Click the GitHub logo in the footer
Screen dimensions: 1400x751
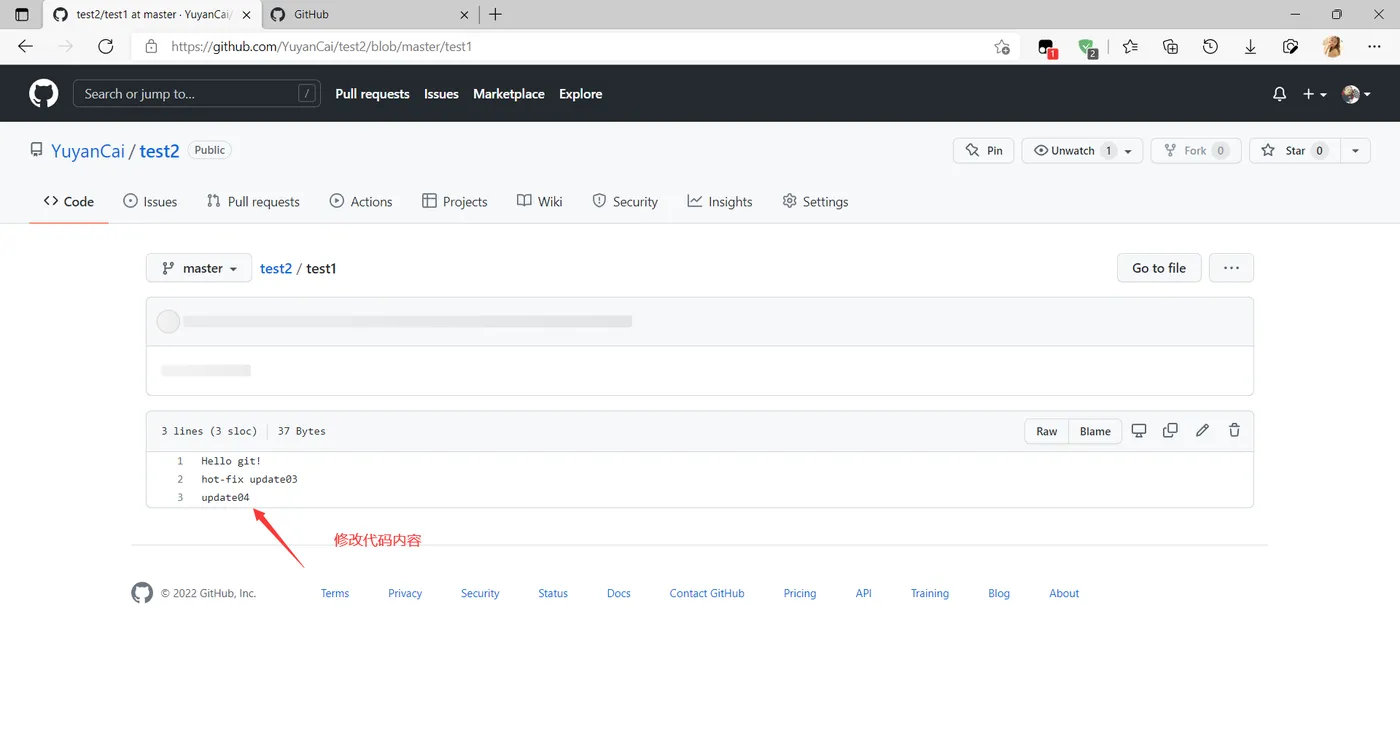pos(142,593)
